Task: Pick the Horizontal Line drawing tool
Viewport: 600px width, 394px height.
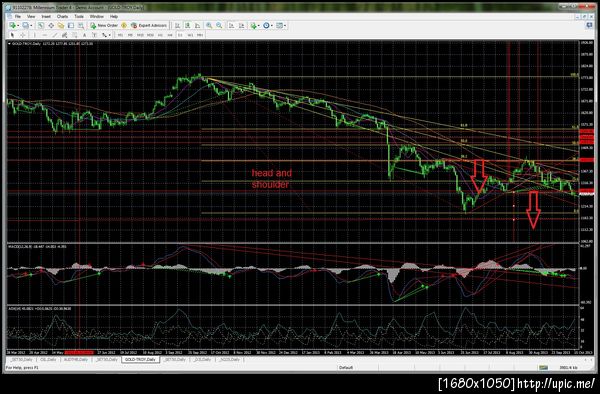Action: (45, 35)
